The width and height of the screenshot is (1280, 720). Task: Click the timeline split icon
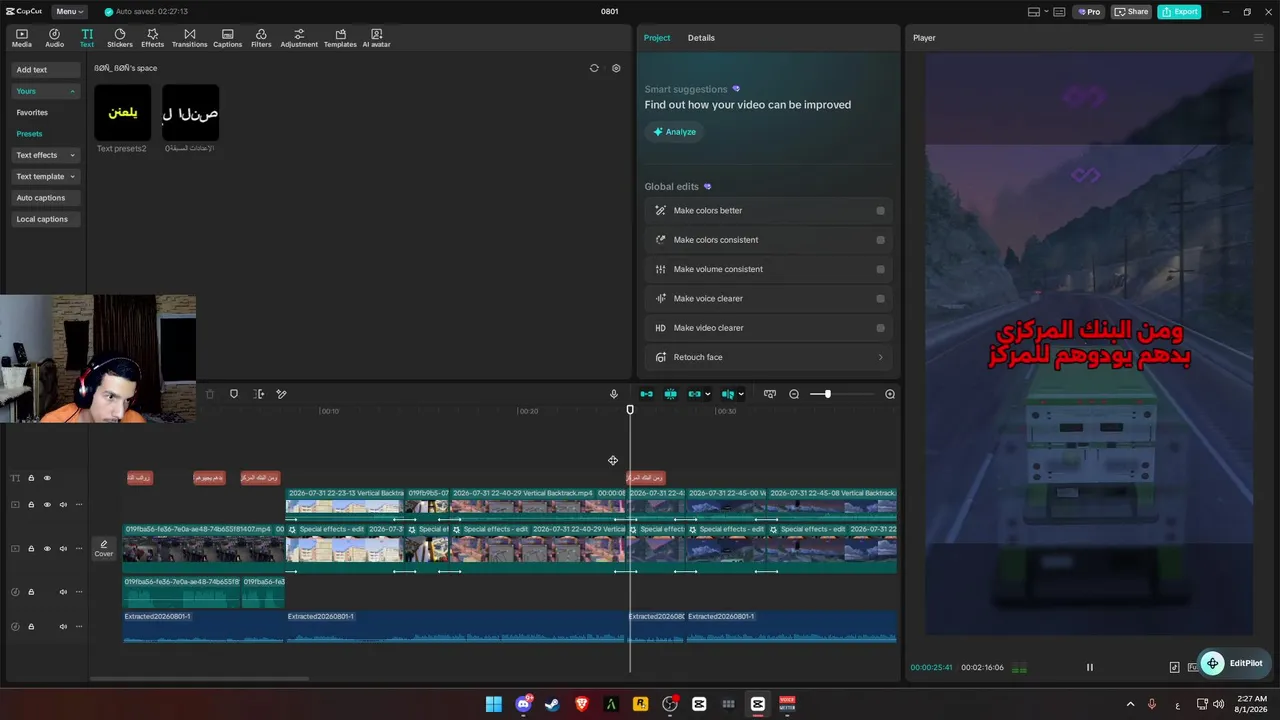click(259, 394)
